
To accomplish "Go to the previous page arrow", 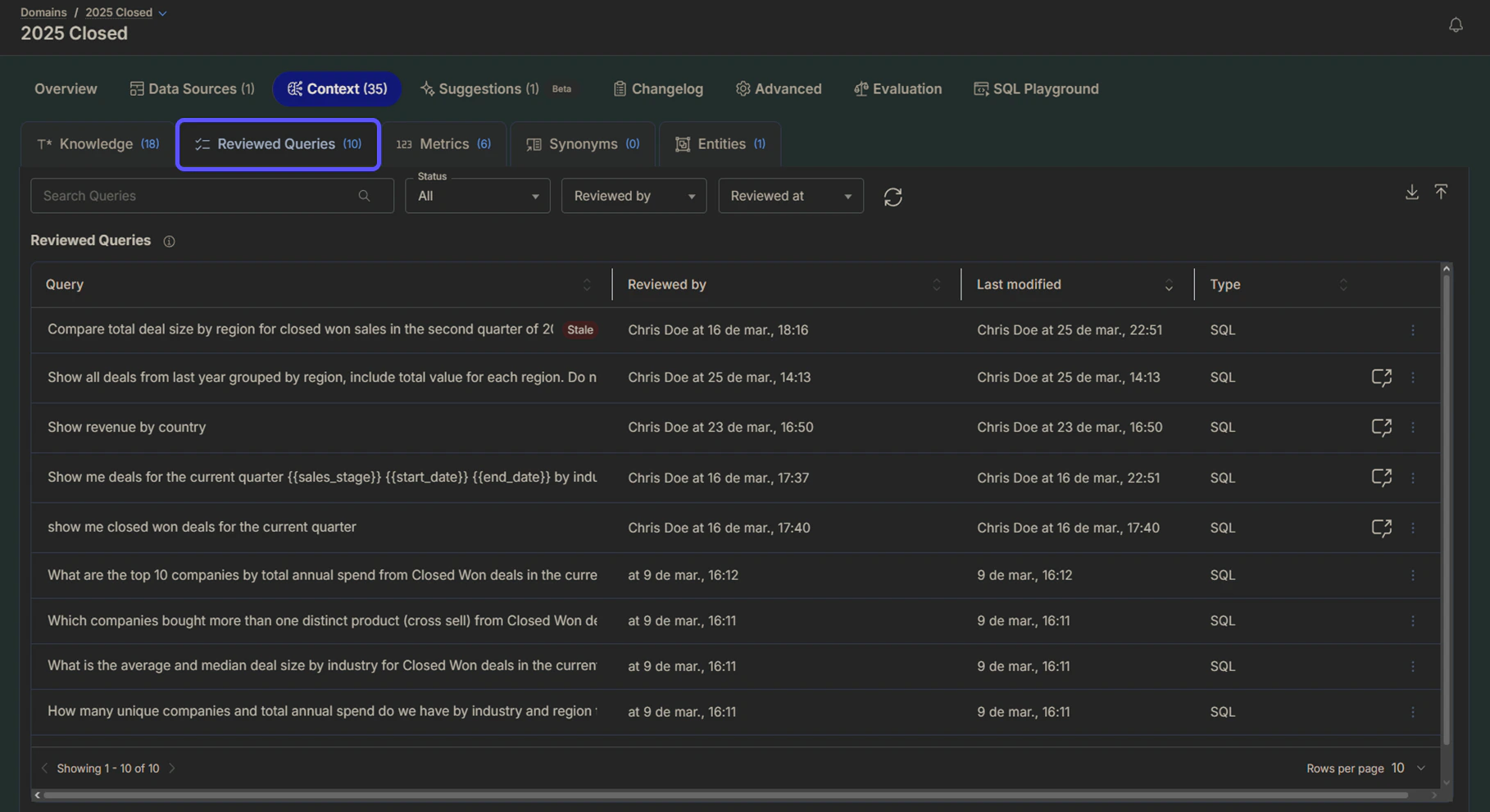I will (x=44, y=769).
